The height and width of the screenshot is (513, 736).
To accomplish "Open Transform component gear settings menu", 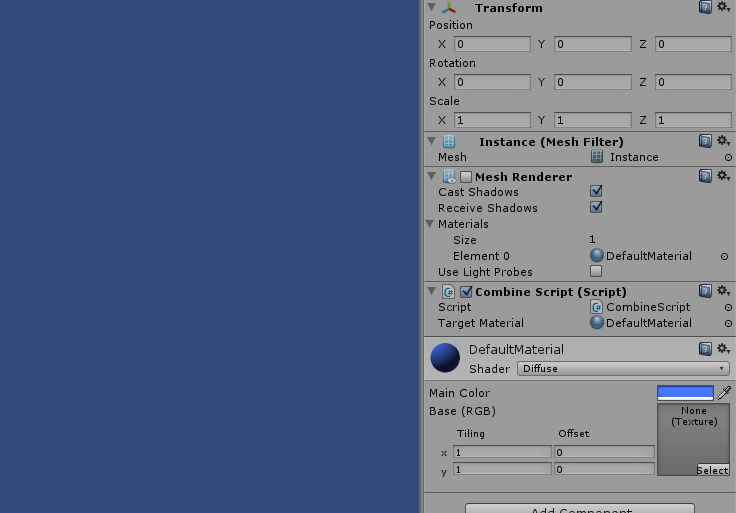I will point(723,7).
